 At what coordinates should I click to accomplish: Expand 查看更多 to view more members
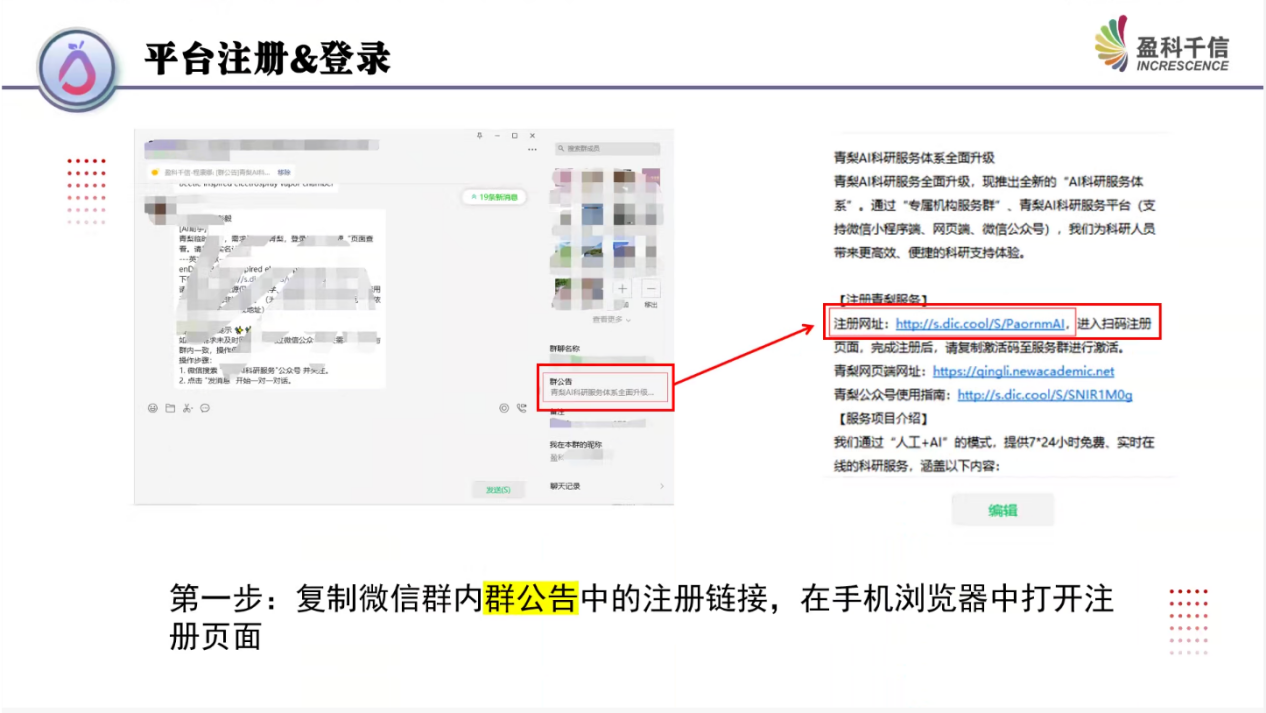click(x=610, y=319)
